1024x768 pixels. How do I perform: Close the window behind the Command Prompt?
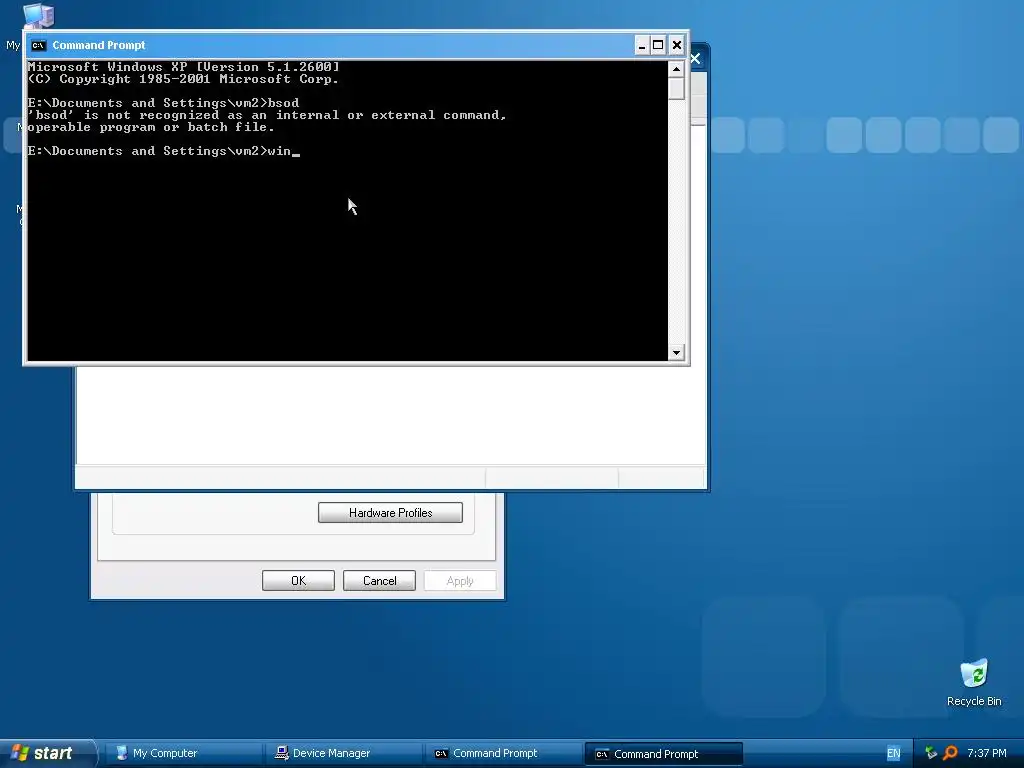click(x=696, y=59)
